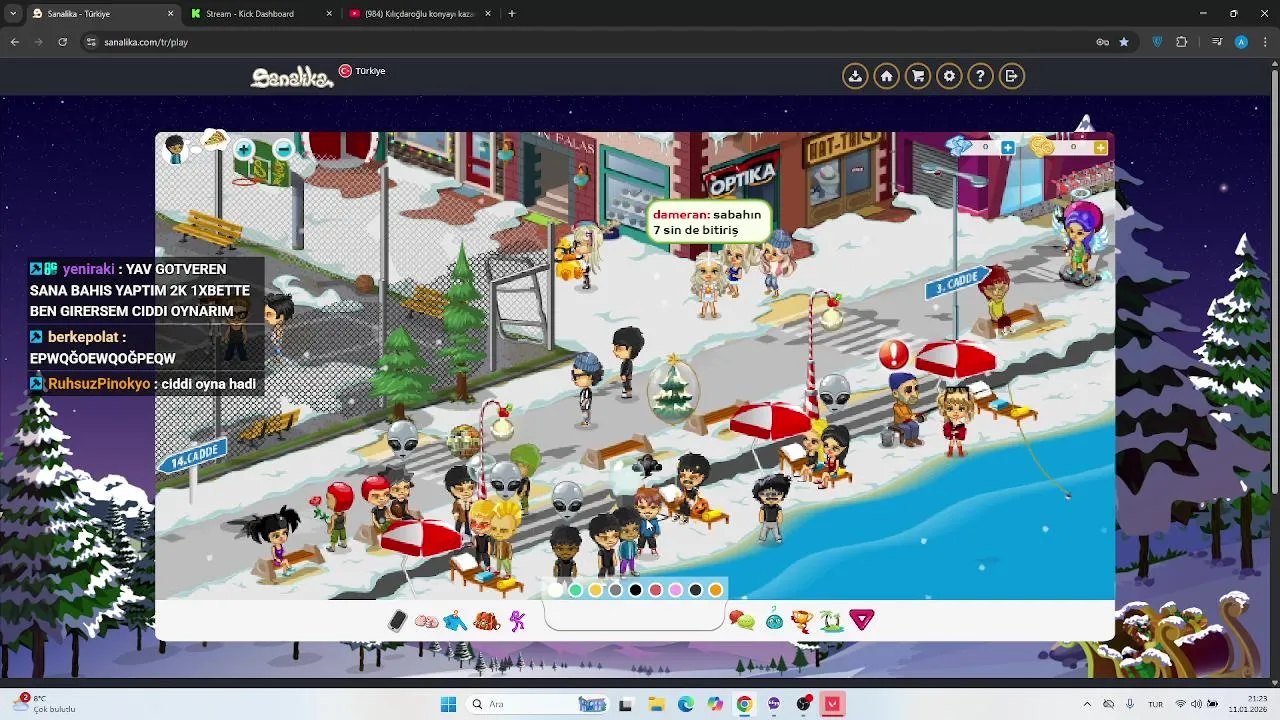
Task: Click the 14. CADDE street sign
Action: pos(192,456)
